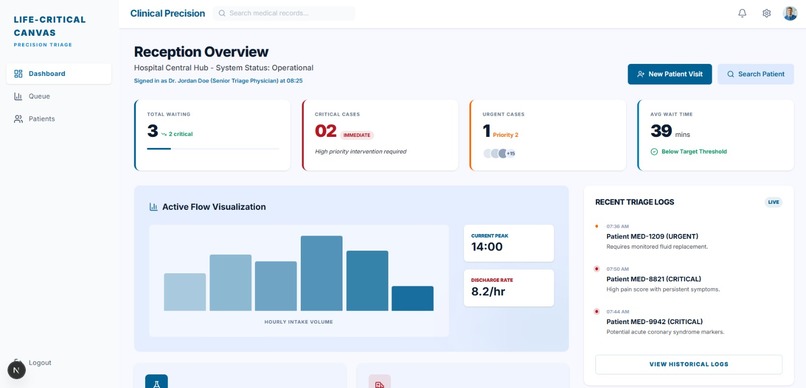Click the trend arrow icon beside 2 critical
806x388 pixels.
click(164, 134)
